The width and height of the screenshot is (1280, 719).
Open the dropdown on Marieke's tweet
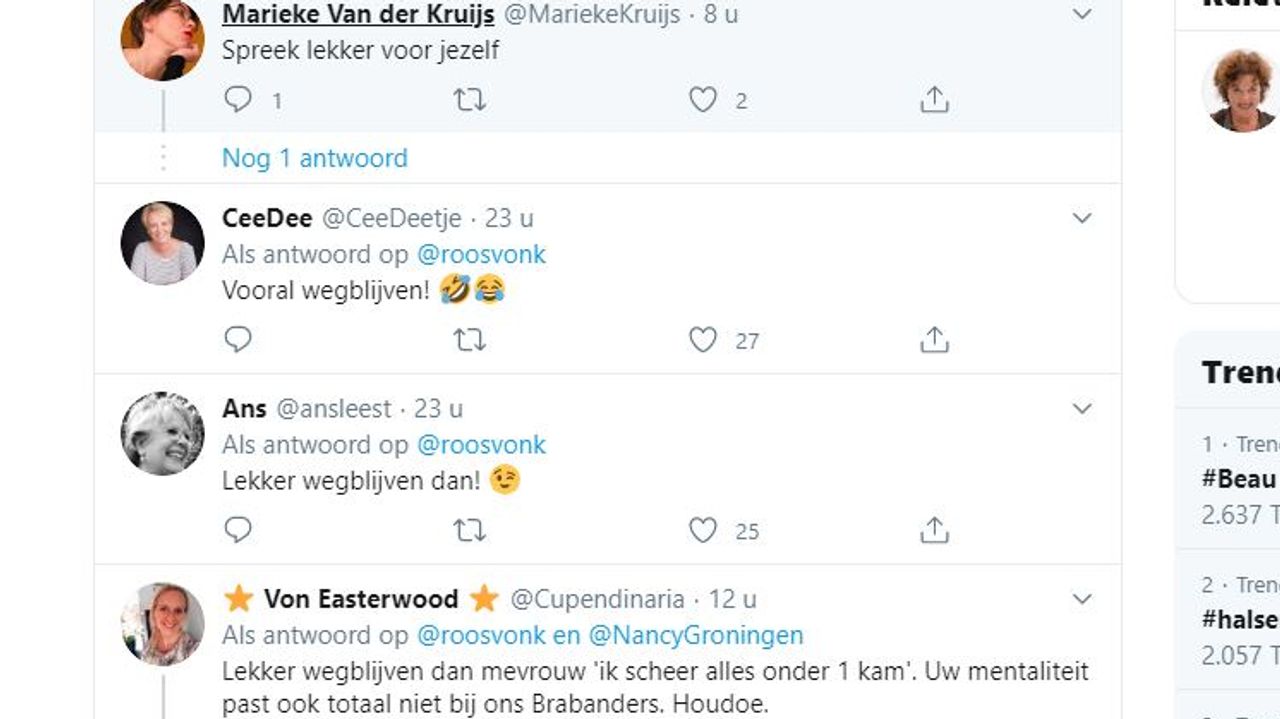(1080, 14)
